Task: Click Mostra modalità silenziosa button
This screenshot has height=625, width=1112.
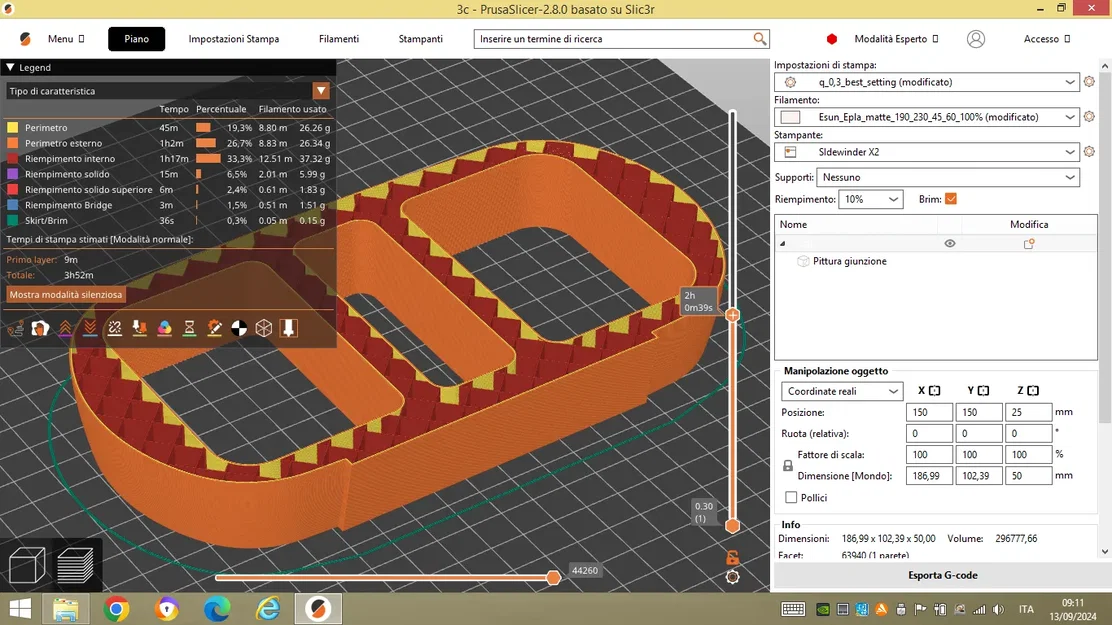Action: point(66,294)
